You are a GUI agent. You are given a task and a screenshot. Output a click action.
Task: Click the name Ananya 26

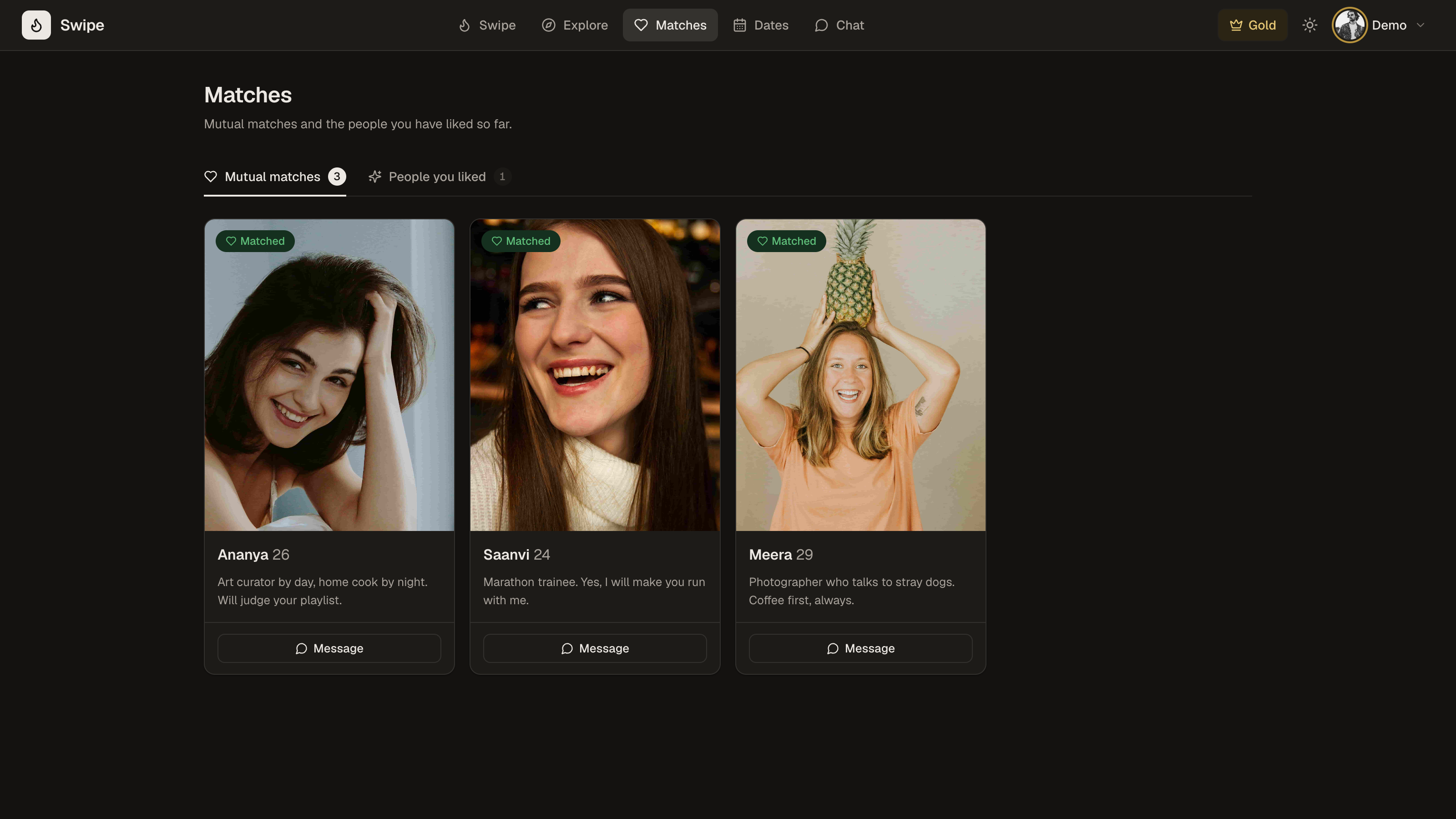tap(253, 555)
